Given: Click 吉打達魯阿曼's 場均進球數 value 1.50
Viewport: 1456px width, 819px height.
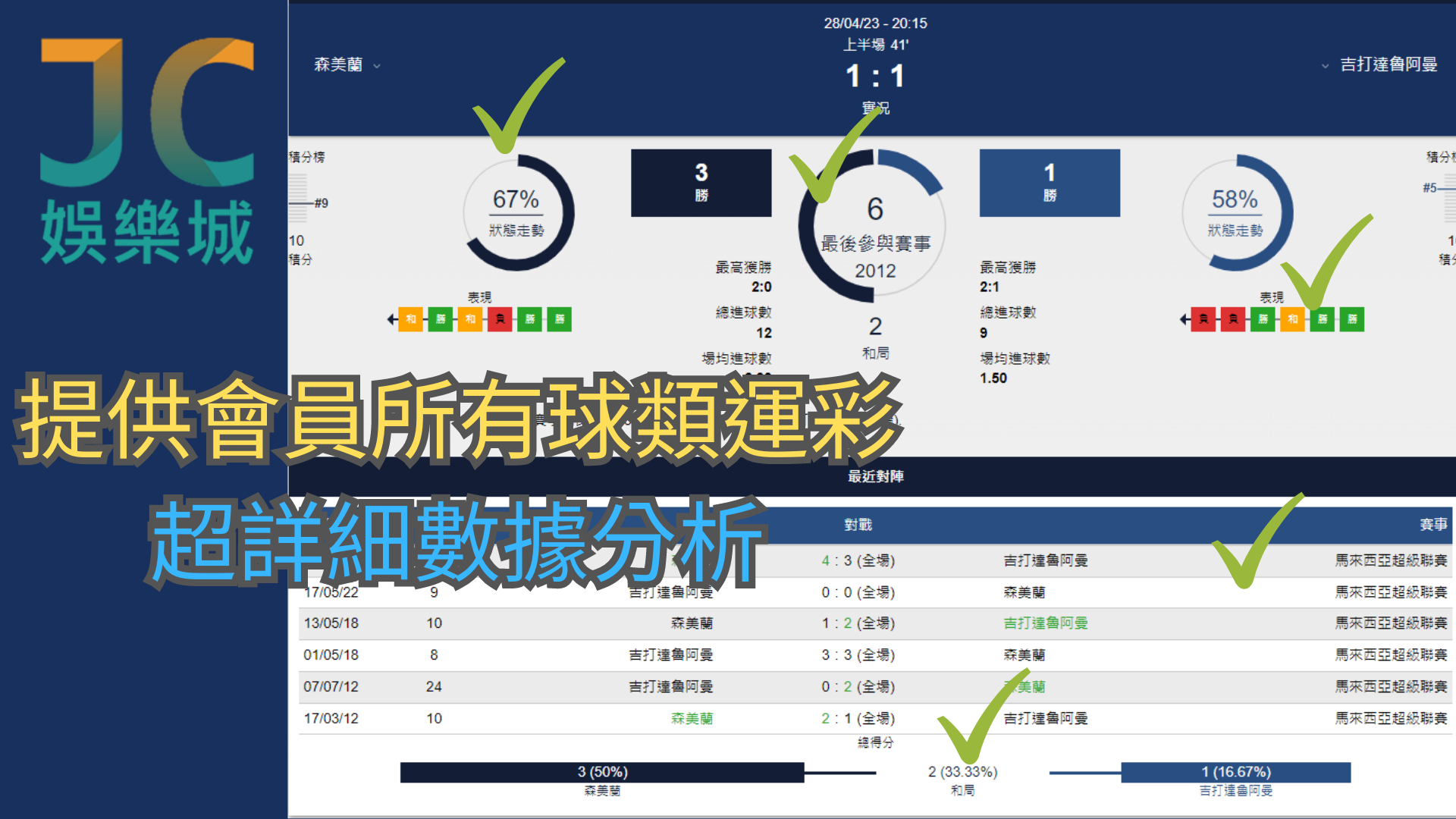Looking at the screenshot, I should pos(993,378).
